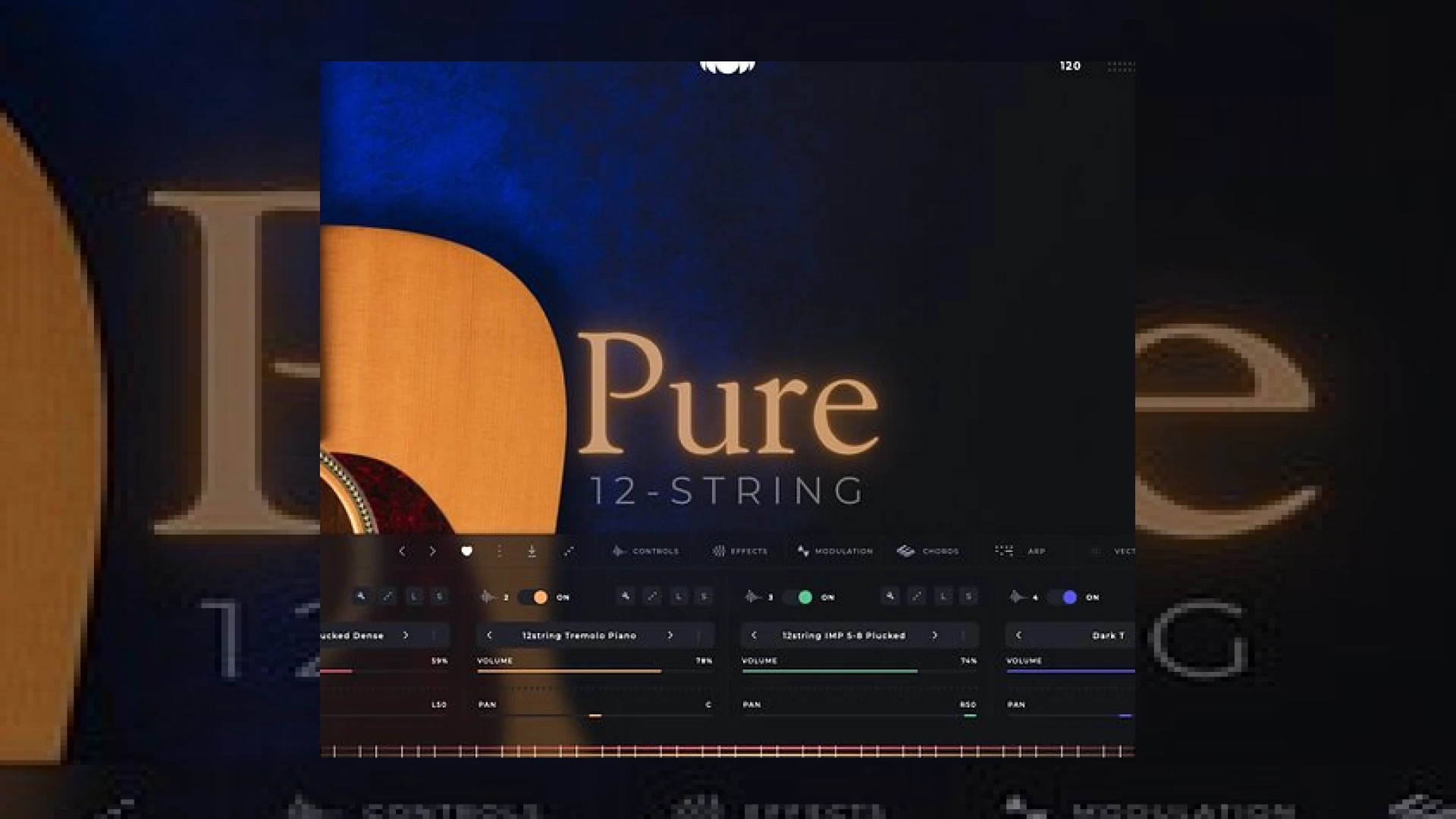Toggle the L button on layer 3
This screenshot has height=819, width=1456.
[943, 597]
